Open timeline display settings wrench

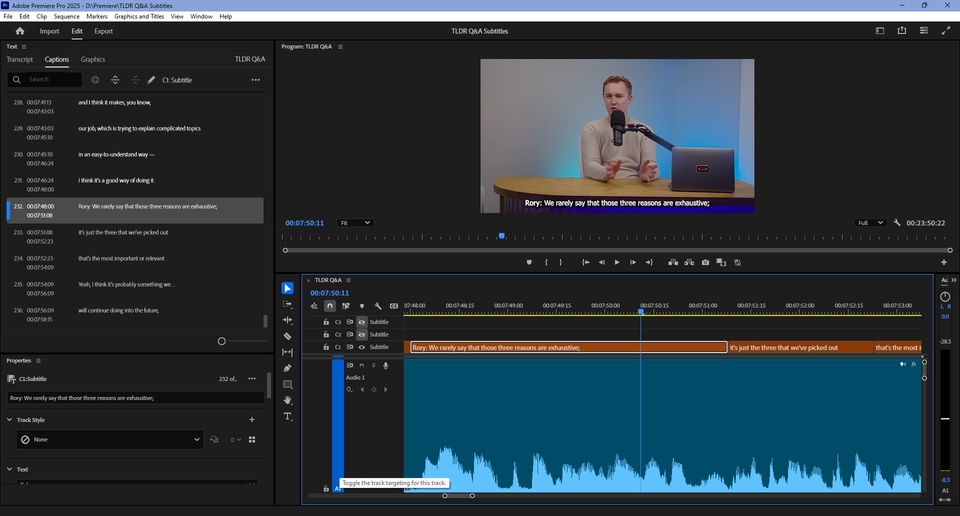378,306
